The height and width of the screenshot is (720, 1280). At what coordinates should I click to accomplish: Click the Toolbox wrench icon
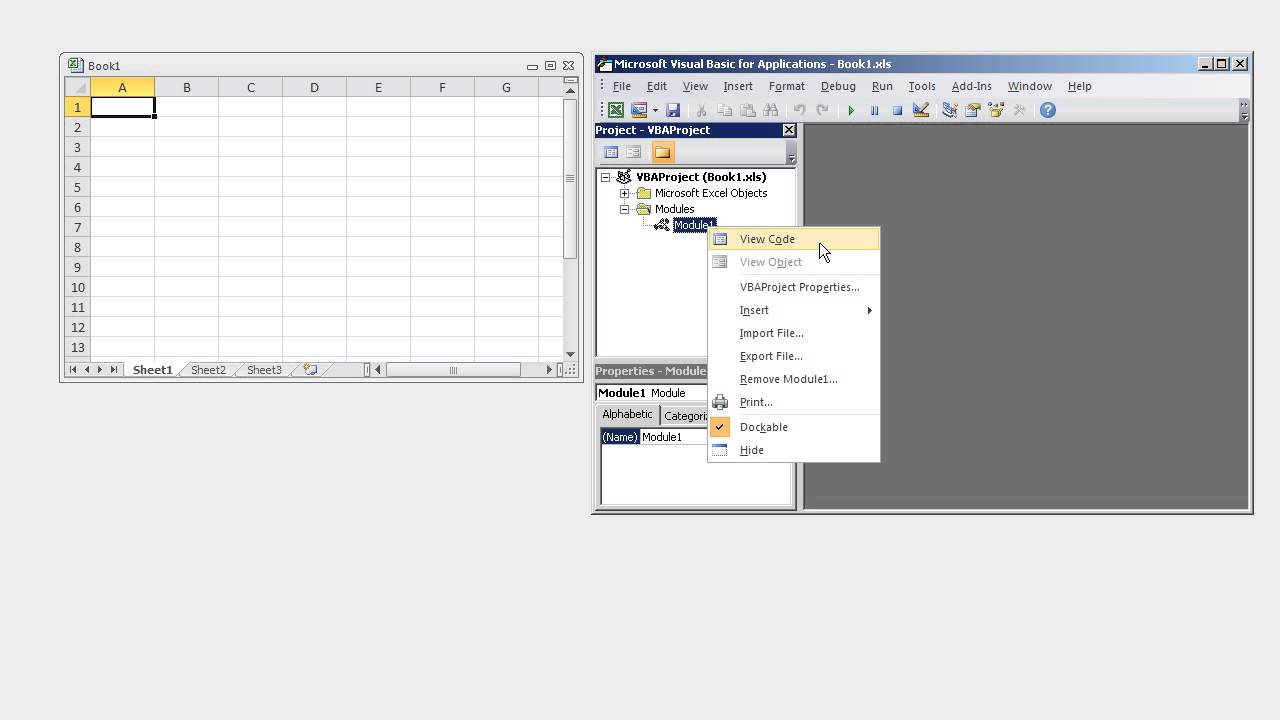tap(1019, 110)
